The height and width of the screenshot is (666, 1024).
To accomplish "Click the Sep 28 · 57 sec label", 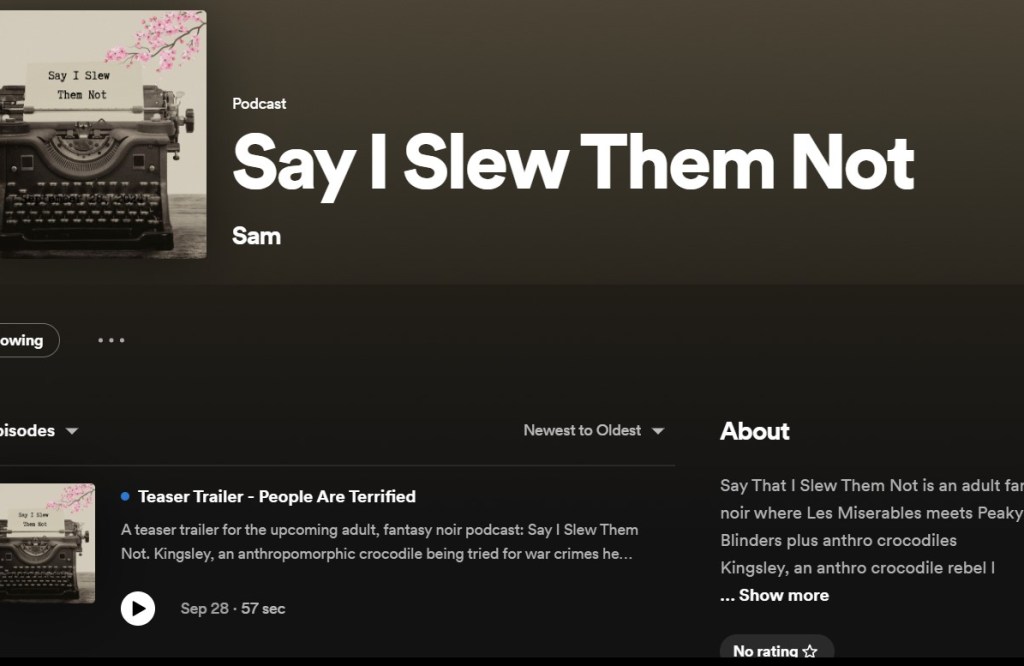I will (233, 608).
